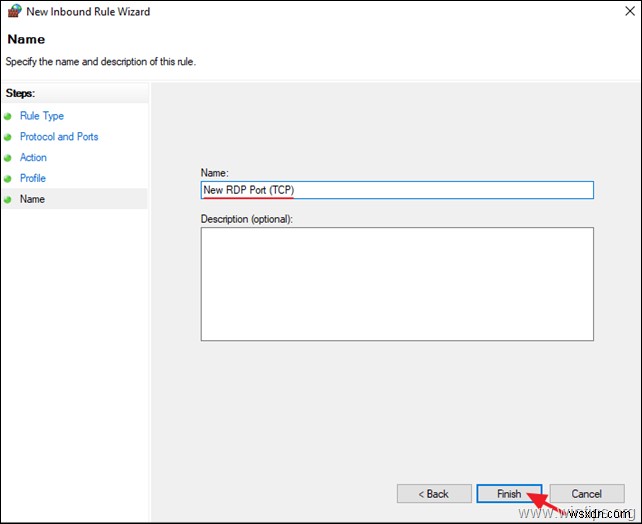The width and height of the screenshot is (642, 524).
Task: Click inside the Description text area
Action: pyautogui.click(x=397, y=284)
